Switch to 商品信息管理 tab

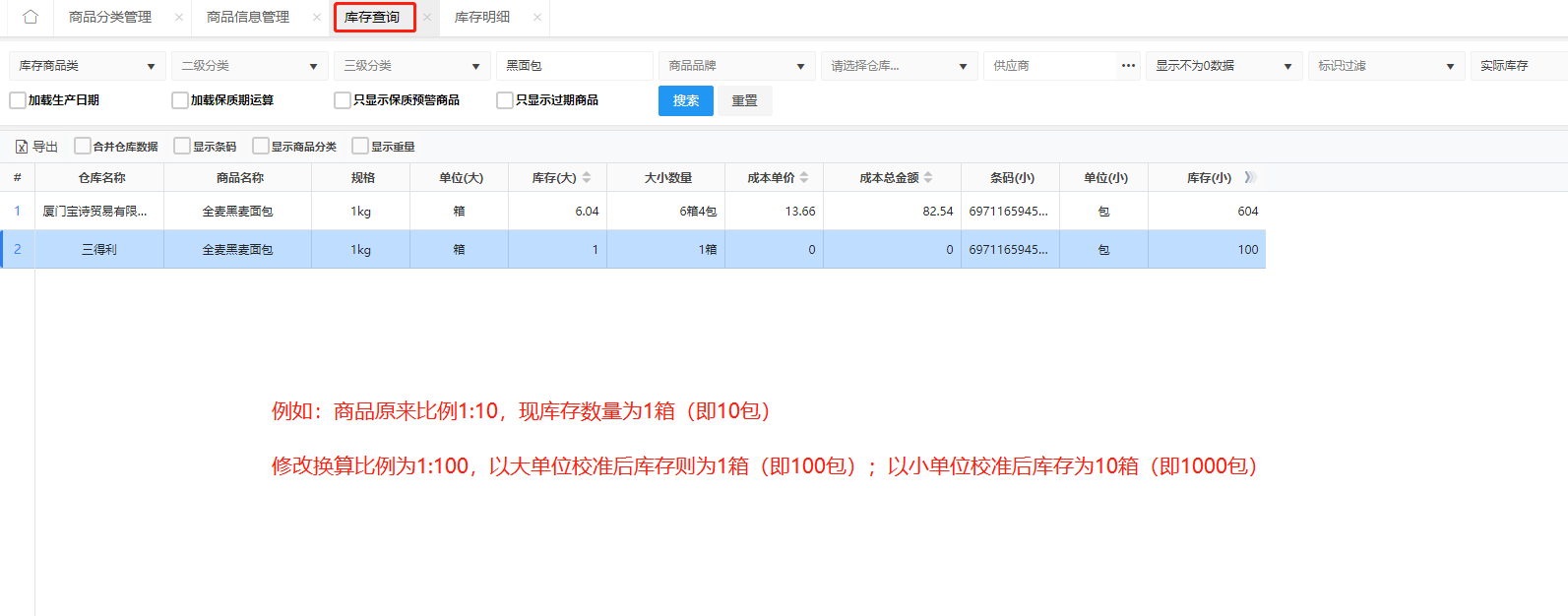coord(248,17)
